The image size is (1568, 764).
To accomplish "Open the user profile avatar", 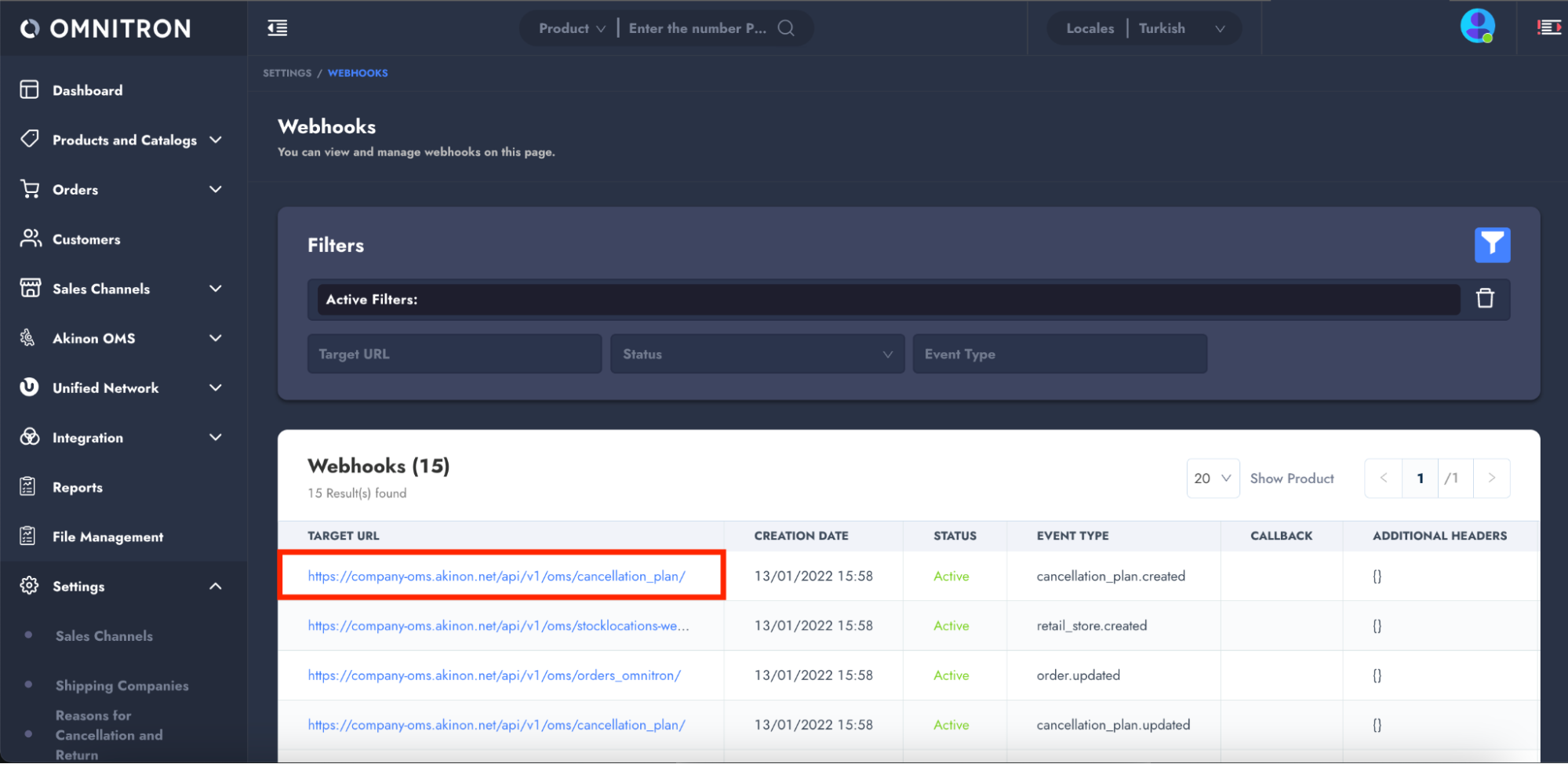I will click(x=1477, y=27).
